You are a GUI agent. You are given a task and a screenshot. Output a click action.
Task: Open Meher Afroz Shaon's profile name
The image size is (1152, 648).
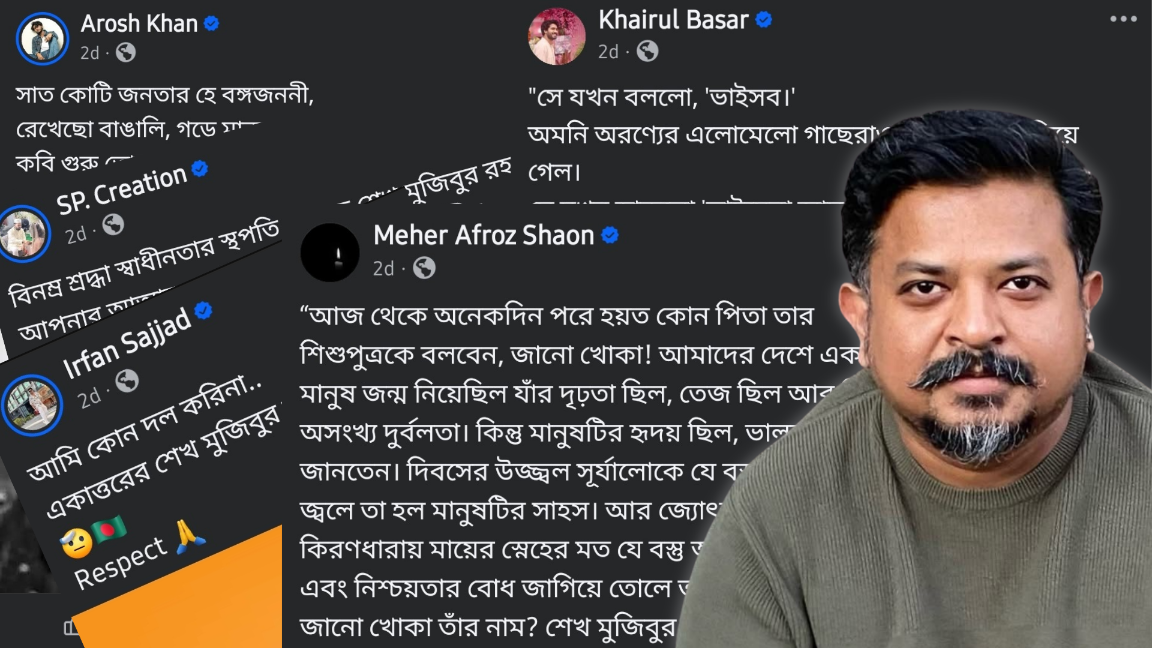tap(483, 235)
